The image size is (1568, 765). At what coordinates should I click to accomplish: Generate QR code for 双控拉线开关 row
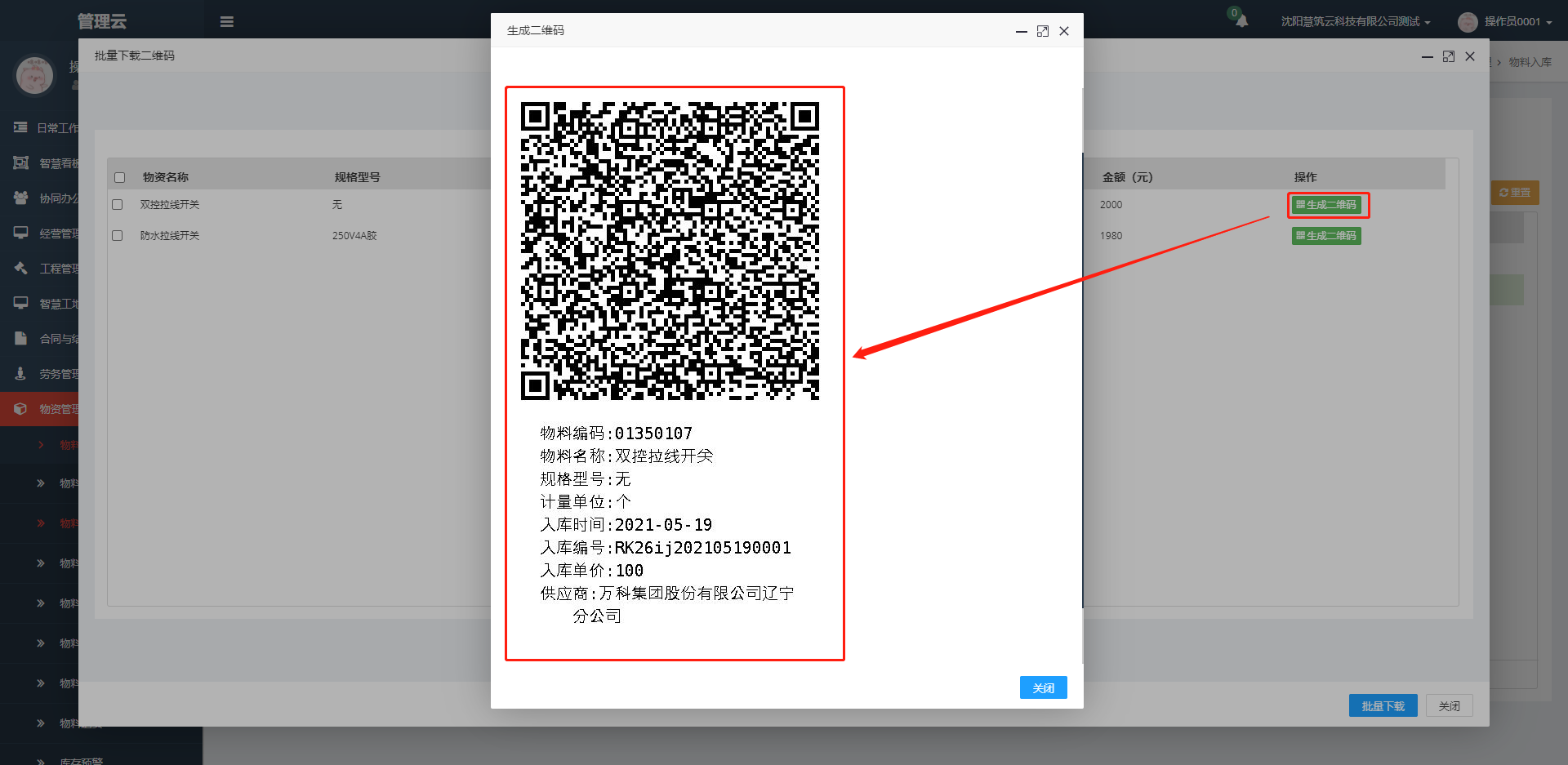pyautogui.click(x=1326, y=205)
